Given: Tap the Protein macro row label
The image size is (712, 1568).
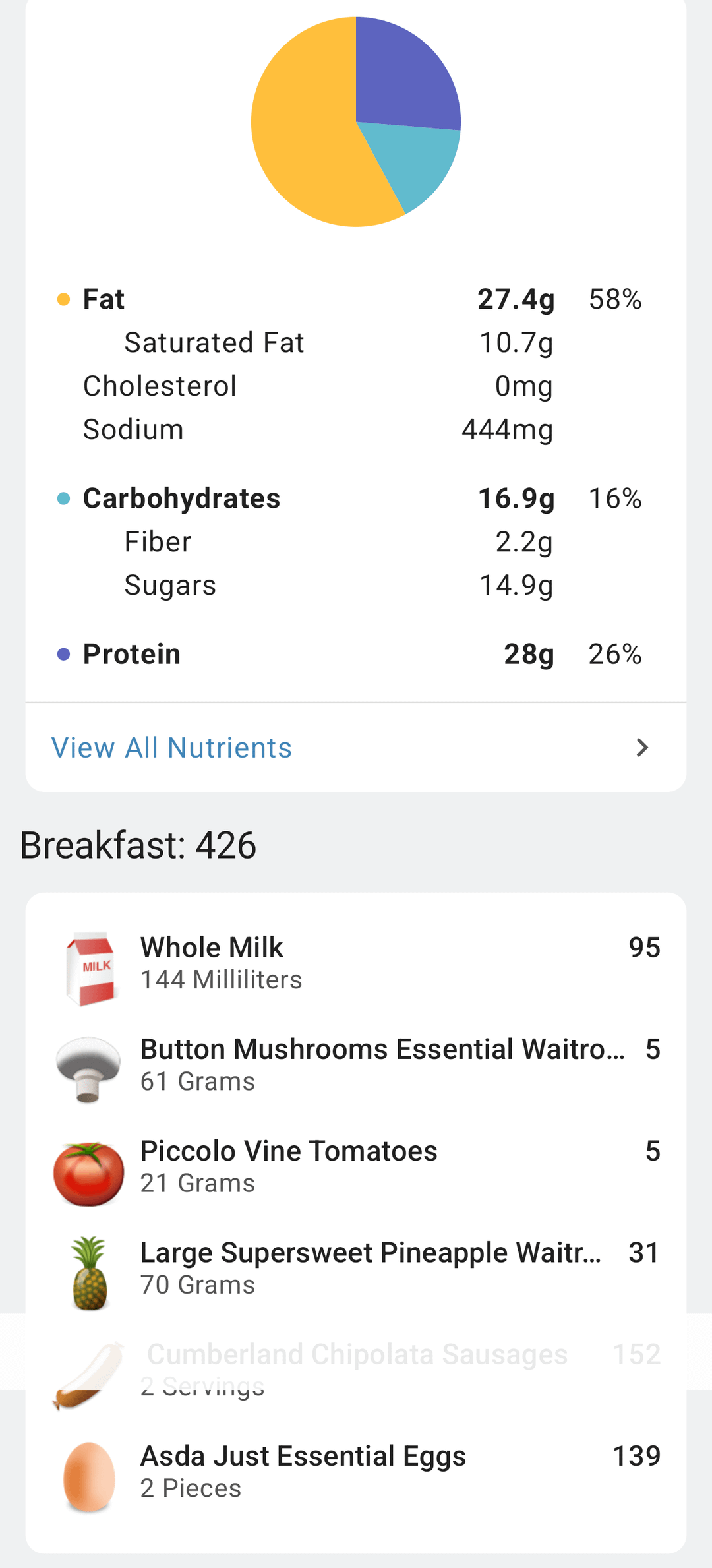Looking at the screenshot, I should (x=131, y=654).
